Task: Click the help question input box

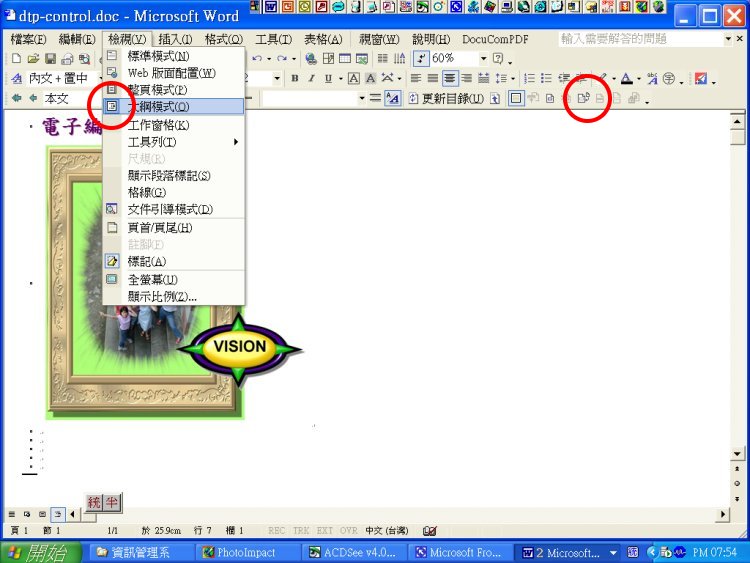Action: 641,39
